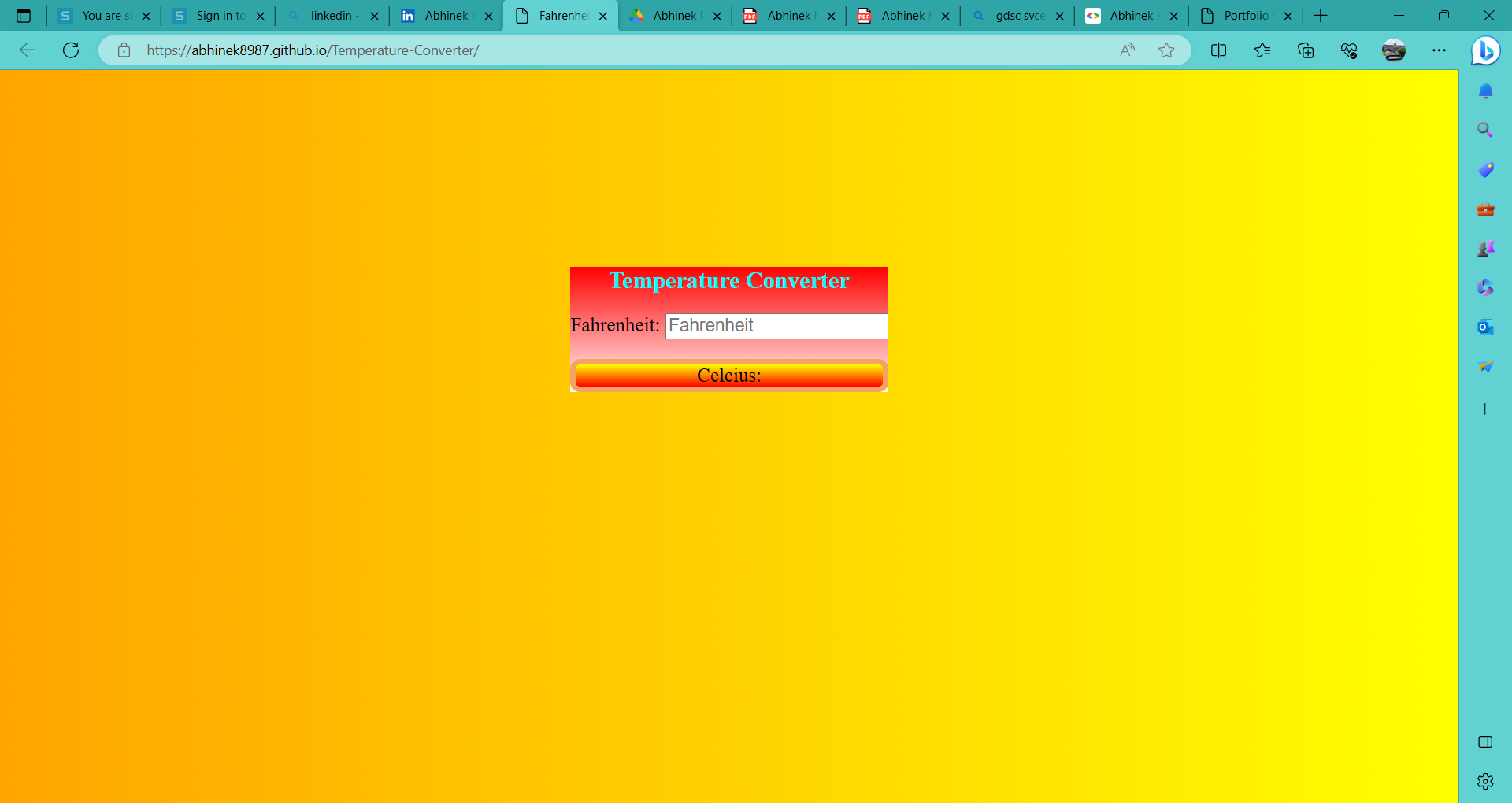This screenshot has width=1512, height=803.
Task: Open notifications bell in sidebar
Action: point(1485,91)
